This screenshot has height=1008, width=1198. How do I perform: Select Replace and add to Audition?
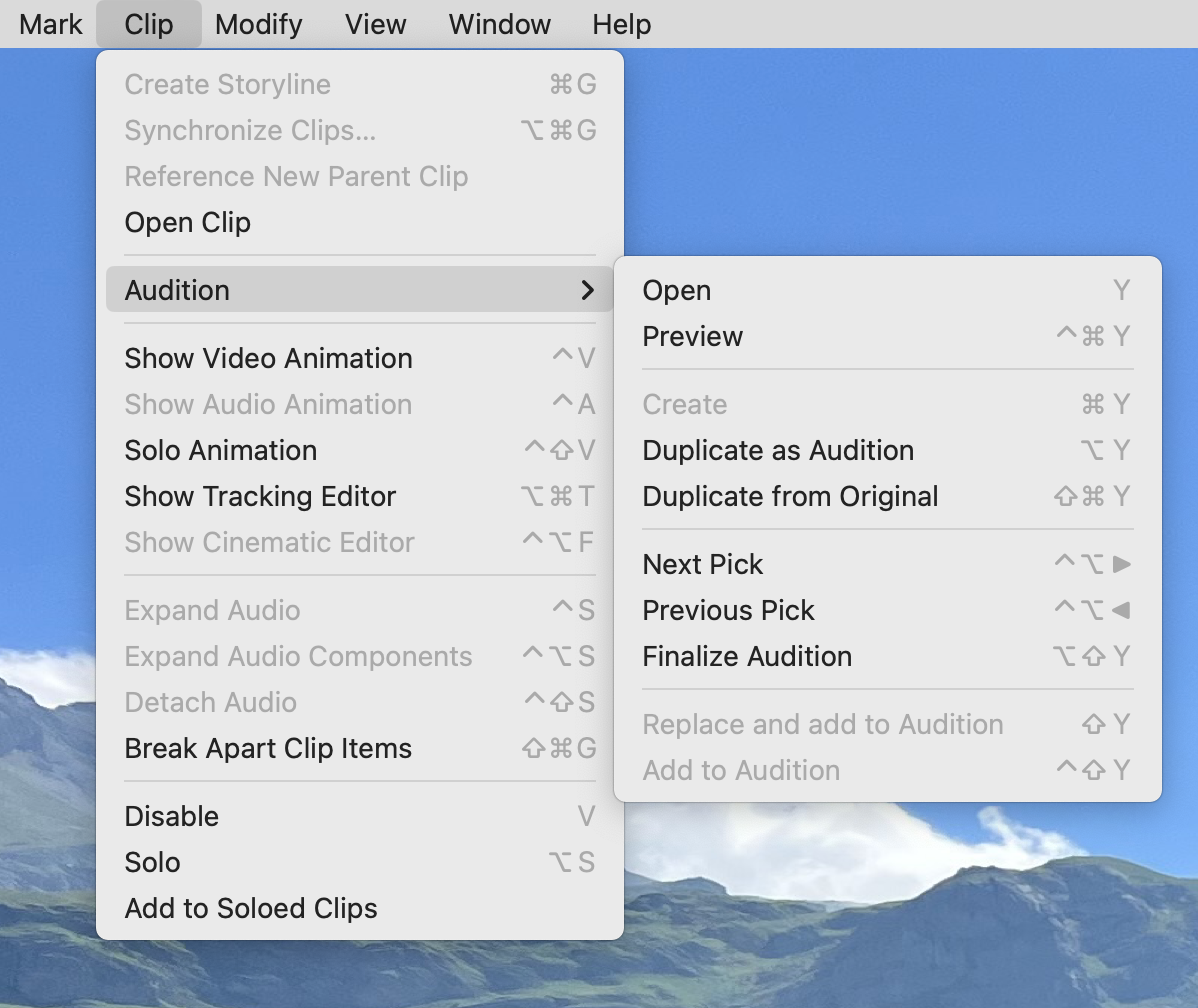[888, 724]
